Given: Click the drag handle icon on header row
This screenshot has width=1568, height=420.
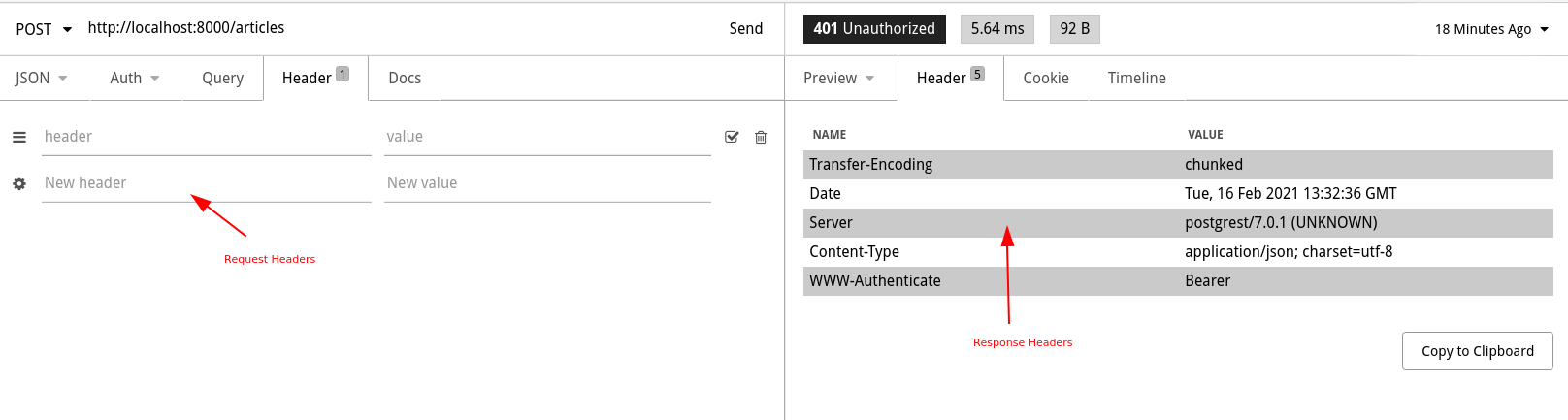Looking at the screenshot, I should [19, 137].
